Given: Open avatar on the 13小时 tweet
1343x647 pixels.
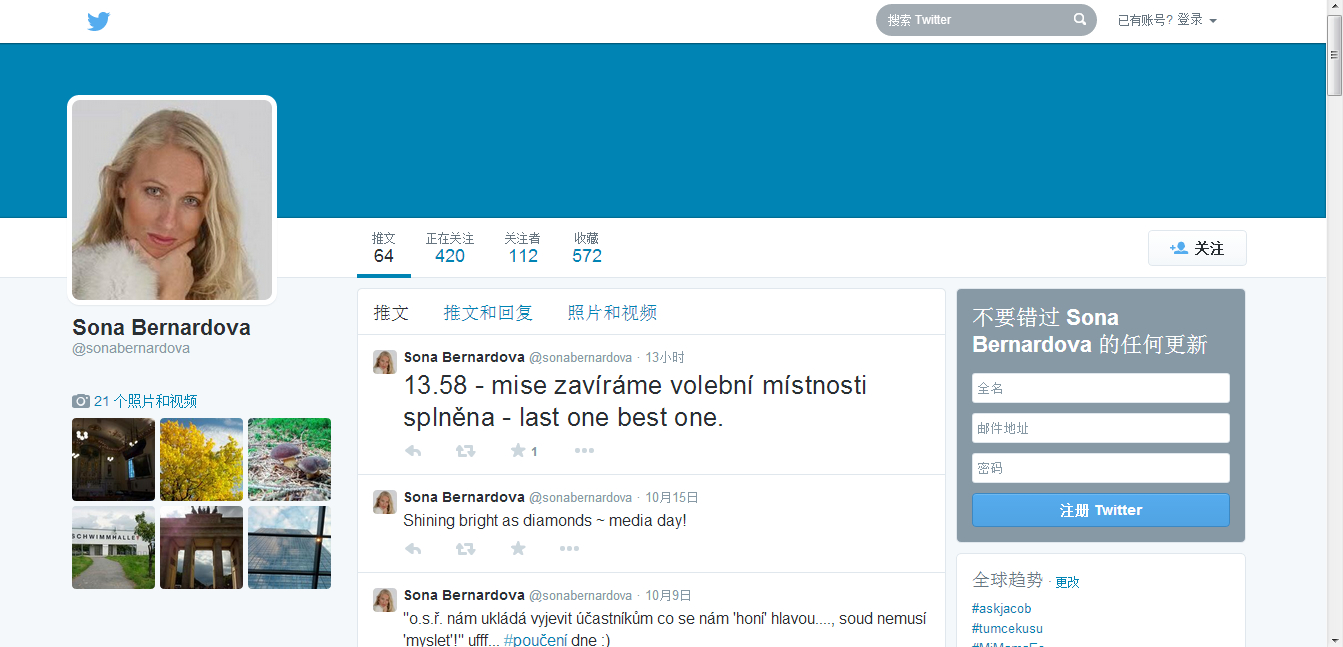Looking at the screenshot, I should (385, 362).
